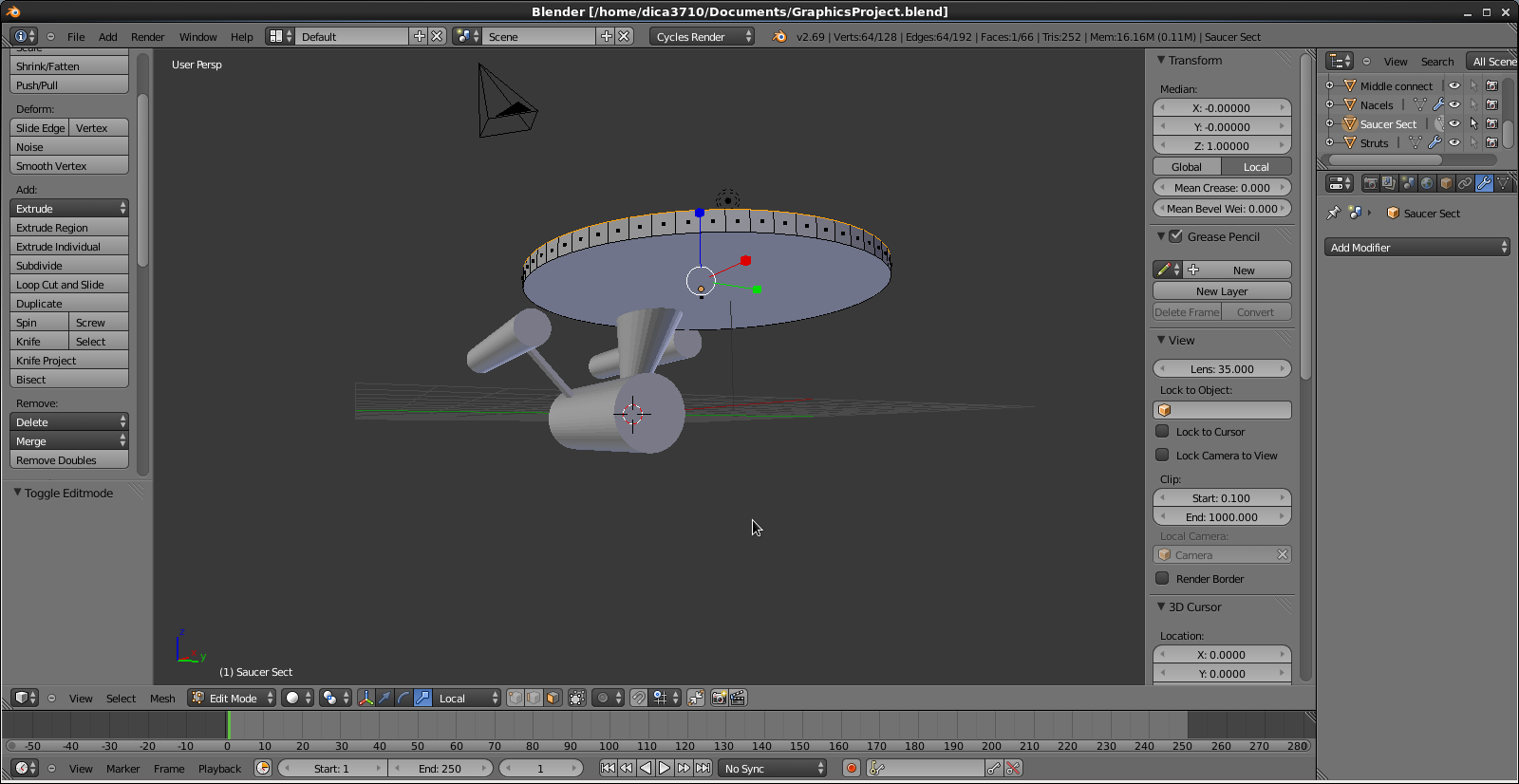Screen dimensions: 1519x784
Task: Select the scale manipulator icon
Action: click(422, 698)
